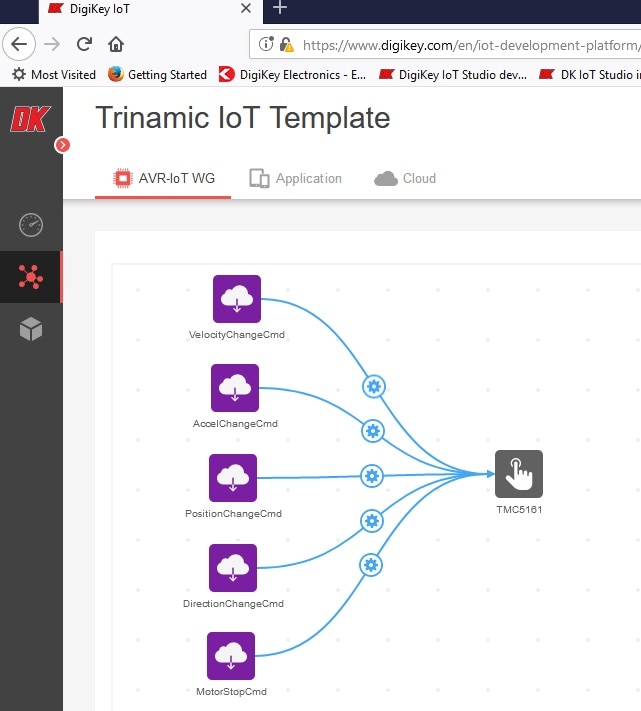Select the TMC5161 touch node

click(x=518, y=474)
